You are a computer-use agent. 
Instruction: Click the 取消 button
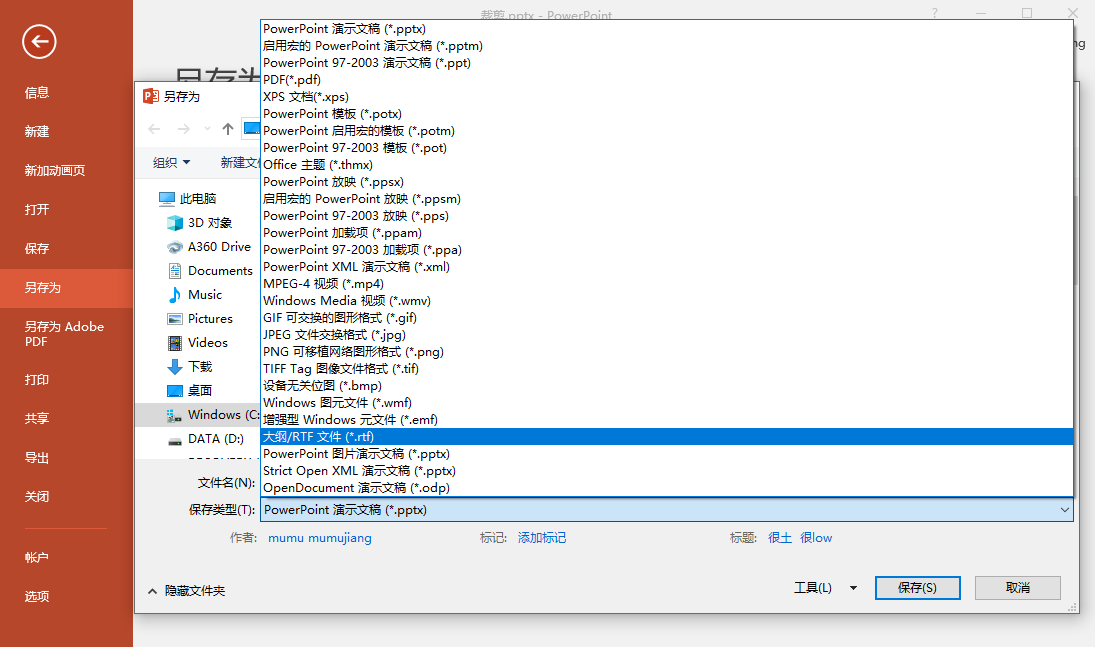(x=1017, y=588)
